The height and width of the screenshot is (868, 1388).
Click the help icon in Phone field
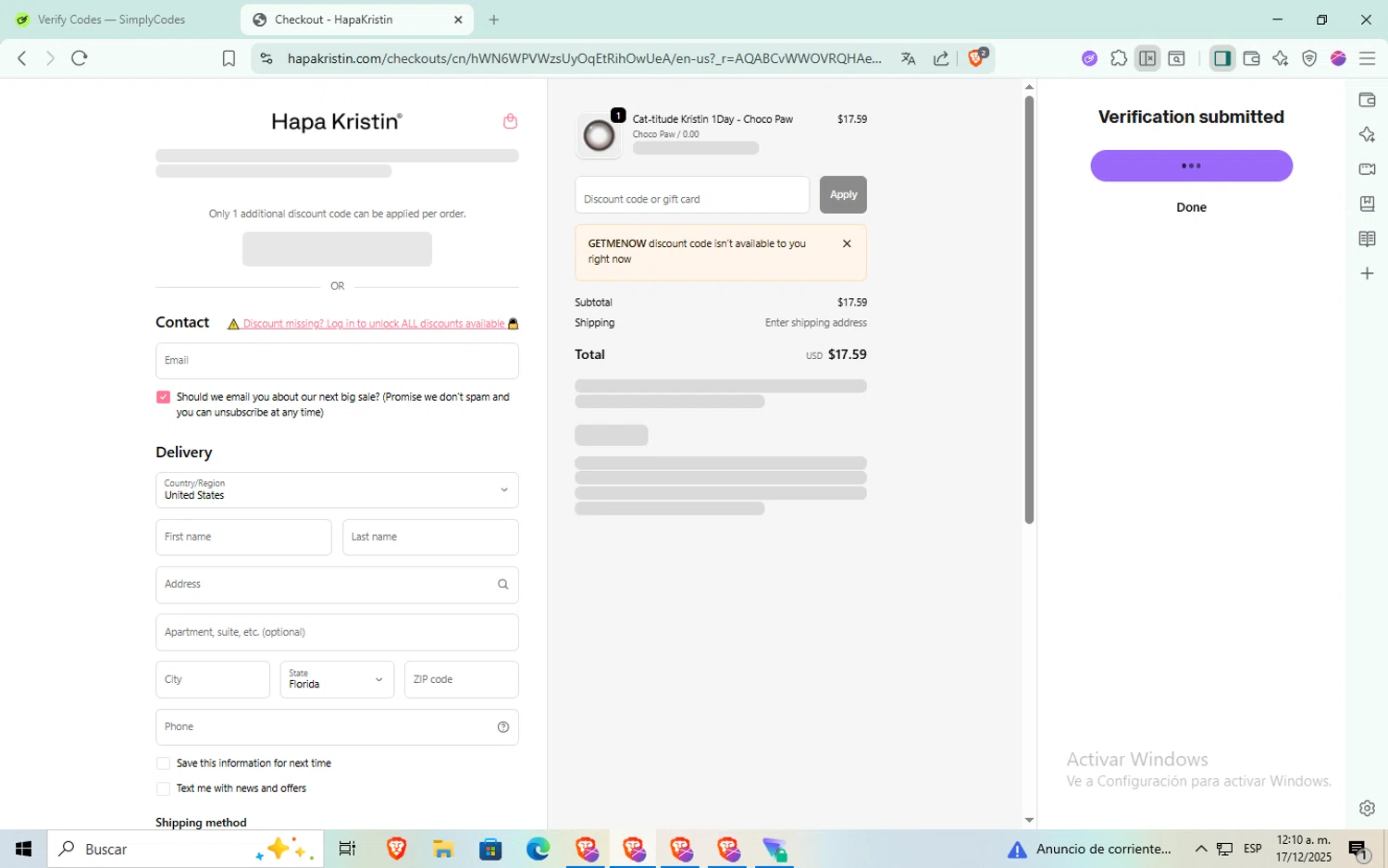pos(503,726)
